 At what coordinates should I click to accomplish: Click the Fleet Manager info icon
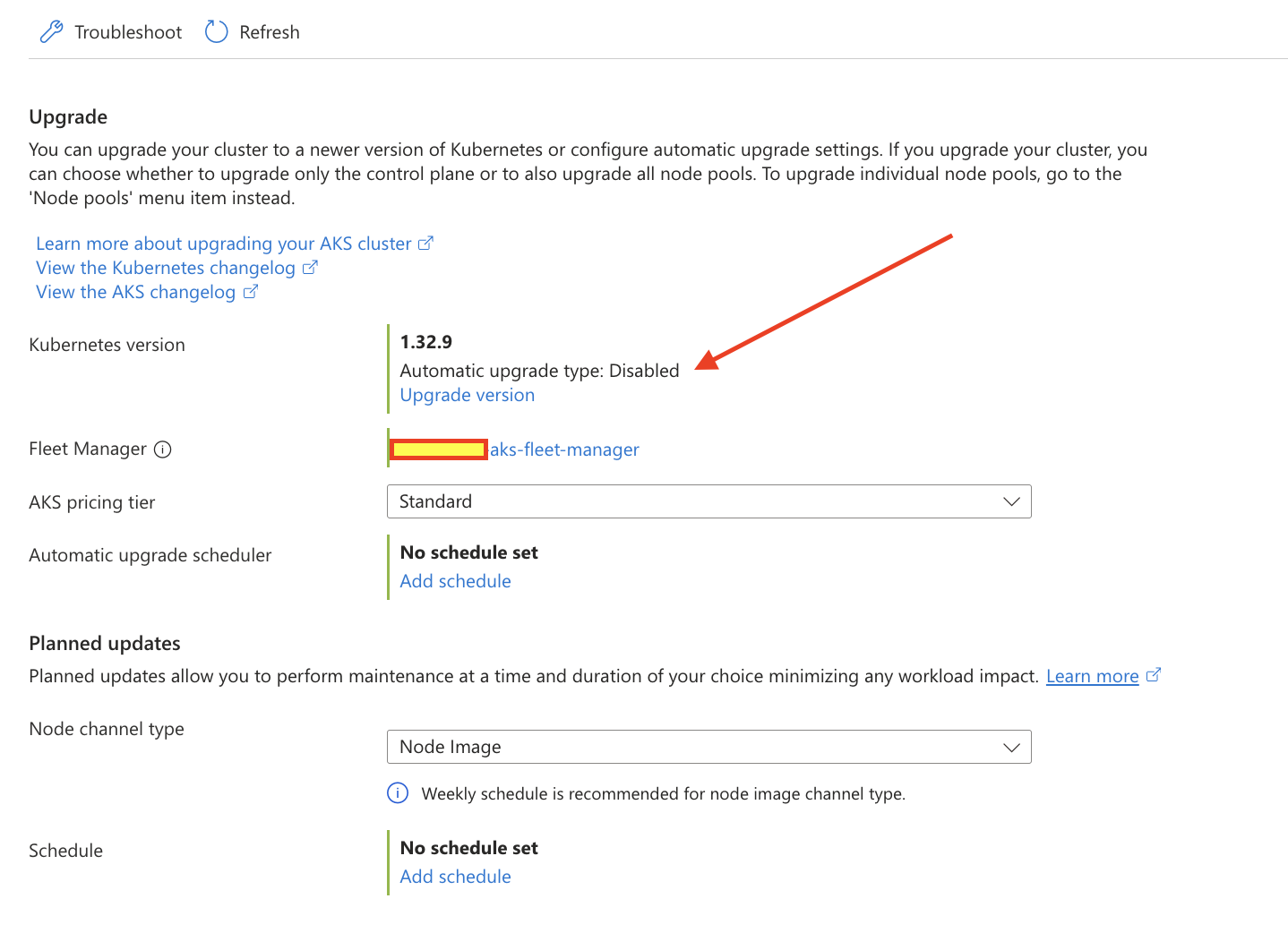tap(162, 449)
